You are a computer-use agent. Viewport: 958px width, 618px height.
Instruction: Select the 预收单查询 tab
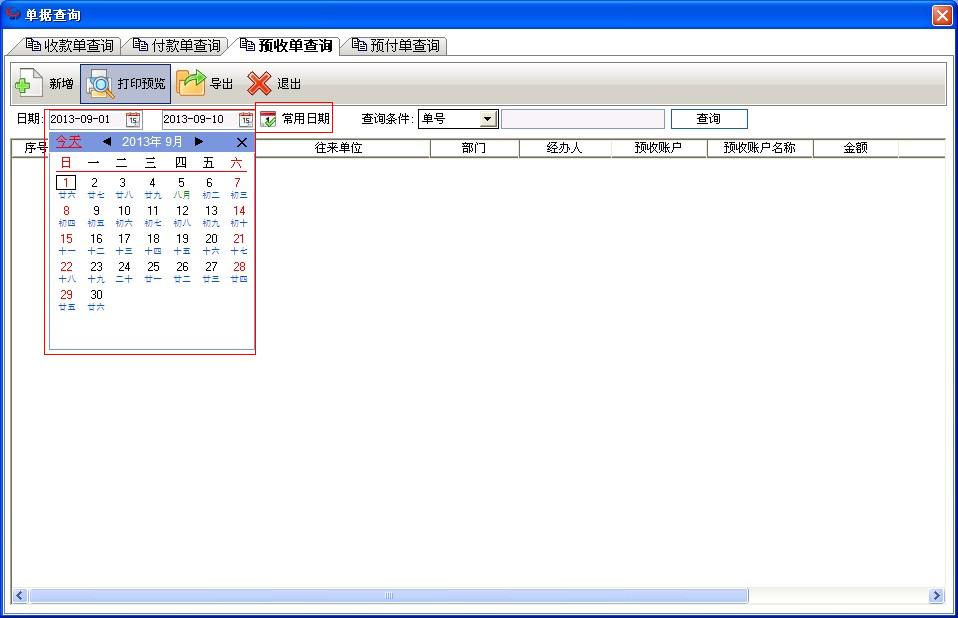pos(287,46)
